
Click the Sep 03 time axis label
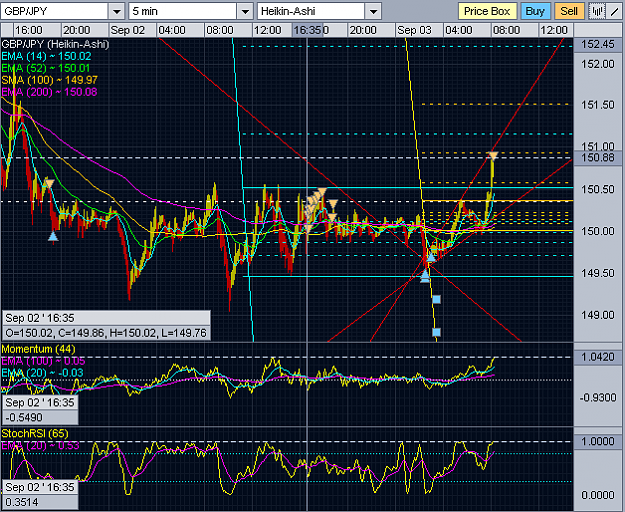point(415,30)
